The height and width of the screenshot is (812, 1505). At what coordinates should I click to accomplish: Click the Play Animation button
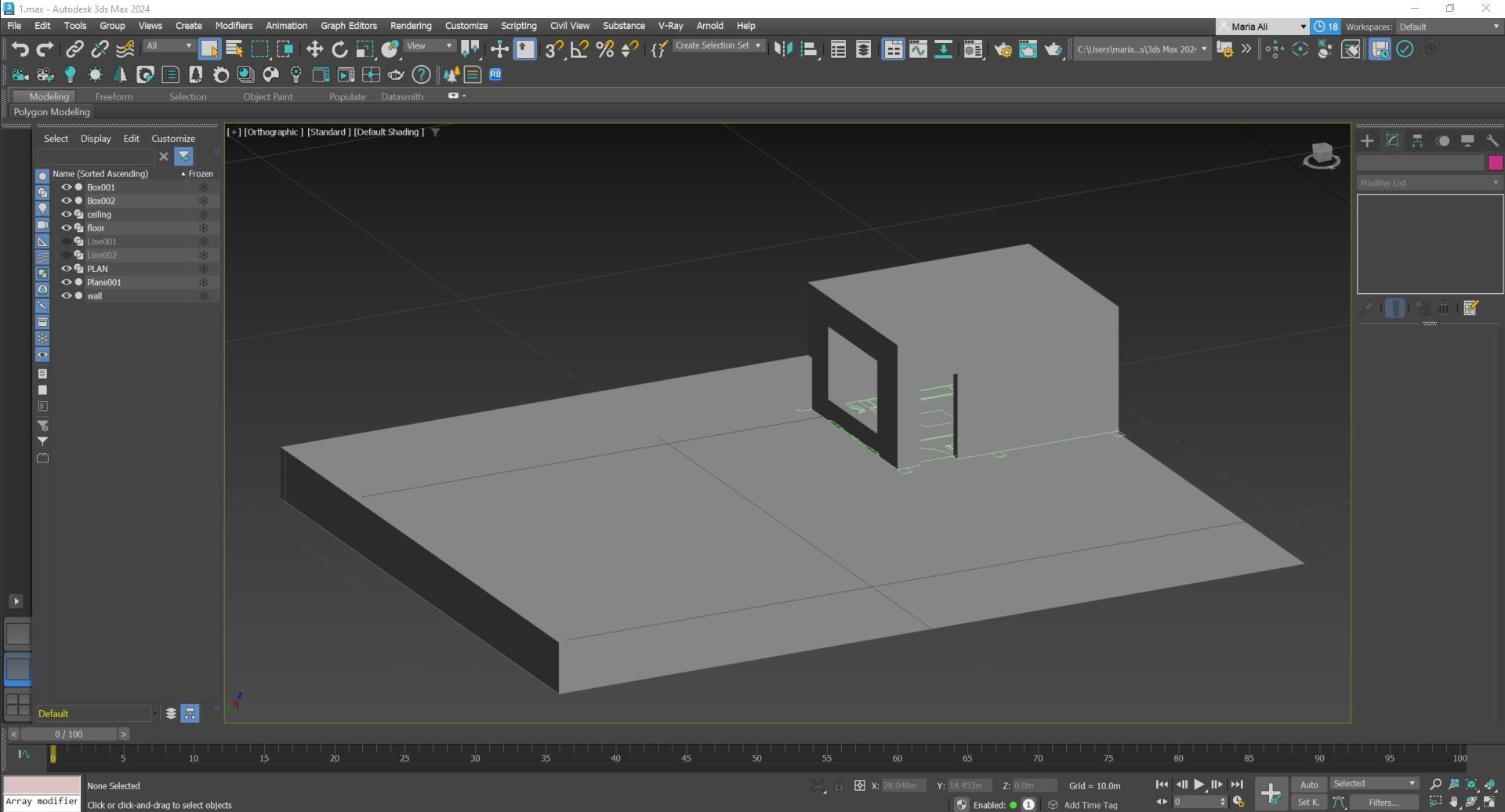tap(1199, 785)
